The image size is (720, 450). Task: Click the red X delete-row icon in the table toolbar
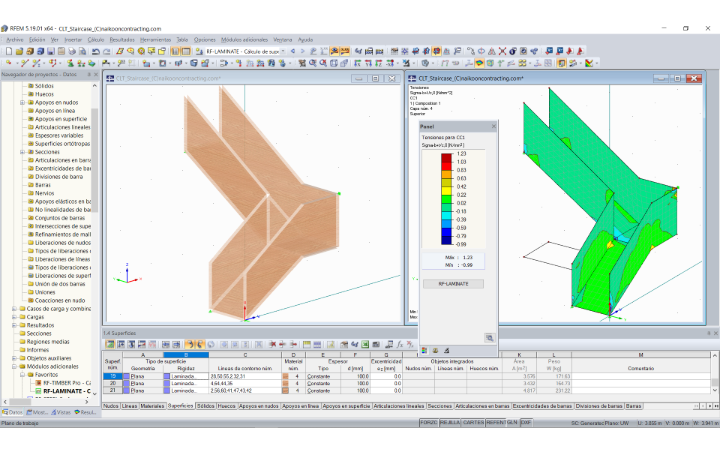[272, 344]
